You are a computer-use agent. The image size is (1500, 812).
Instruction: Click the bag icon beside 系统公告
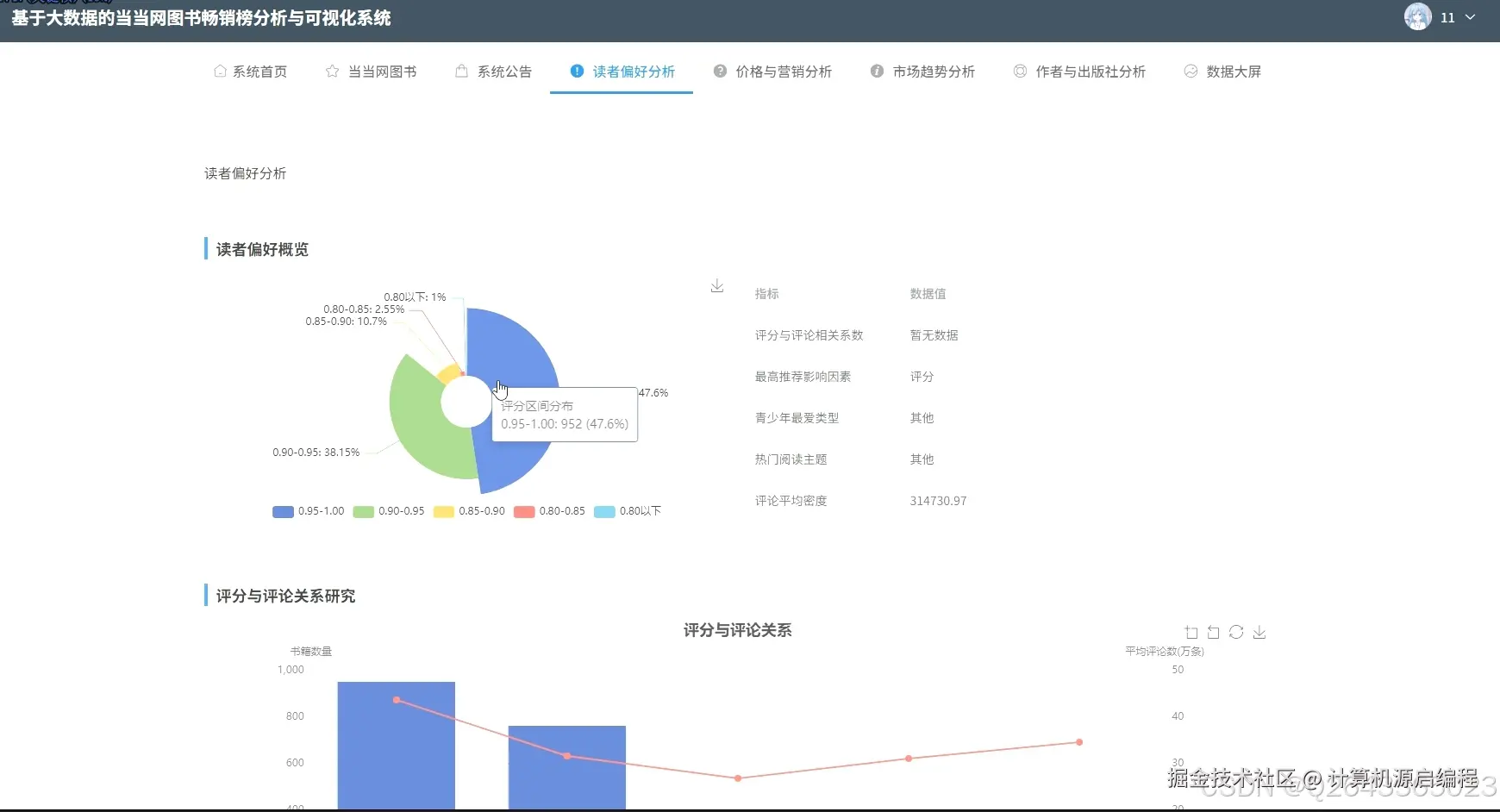(461, 72)
